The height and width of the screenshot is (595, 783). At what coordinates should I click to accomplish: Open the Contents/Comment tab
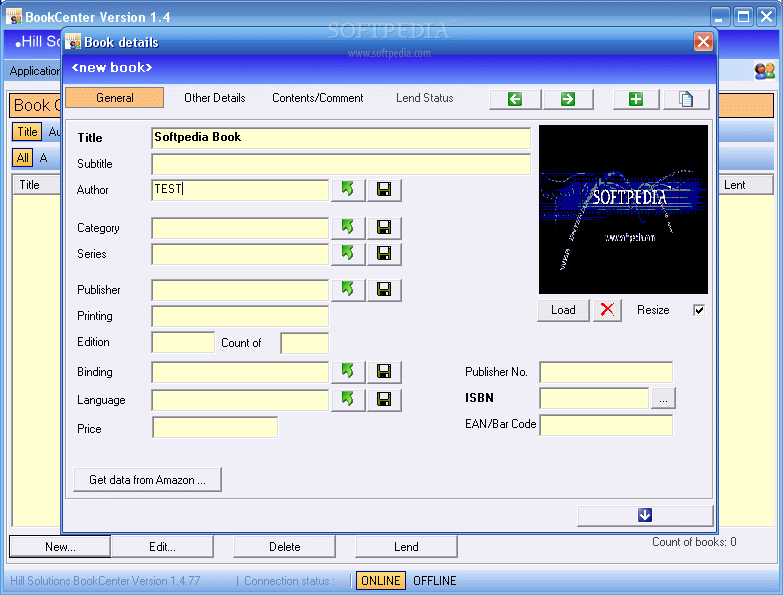tap(318, 98)
